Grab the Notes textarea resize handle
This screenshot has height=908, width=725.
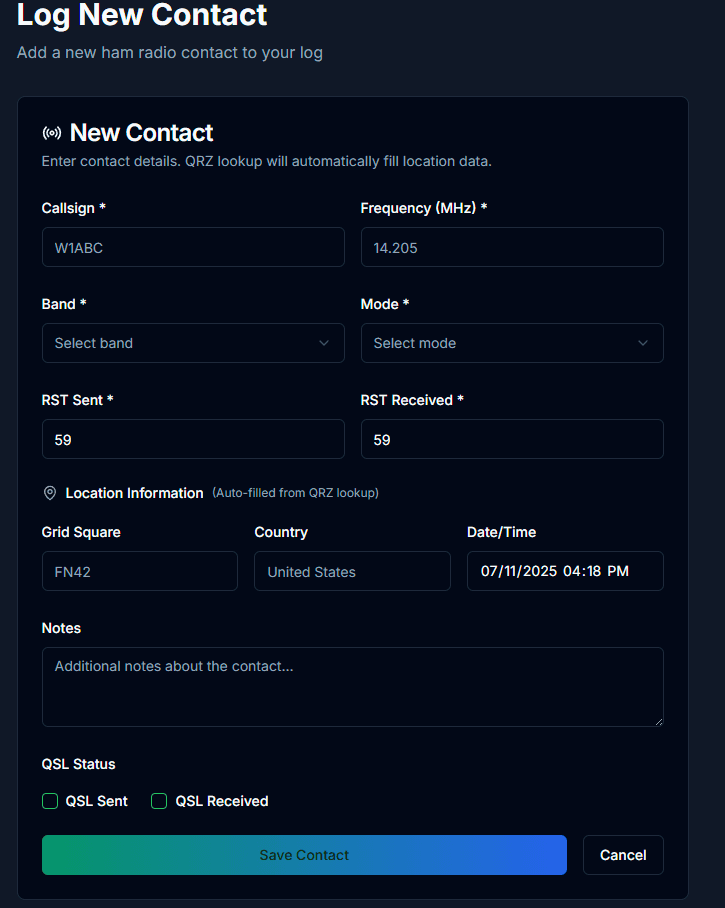659,722
